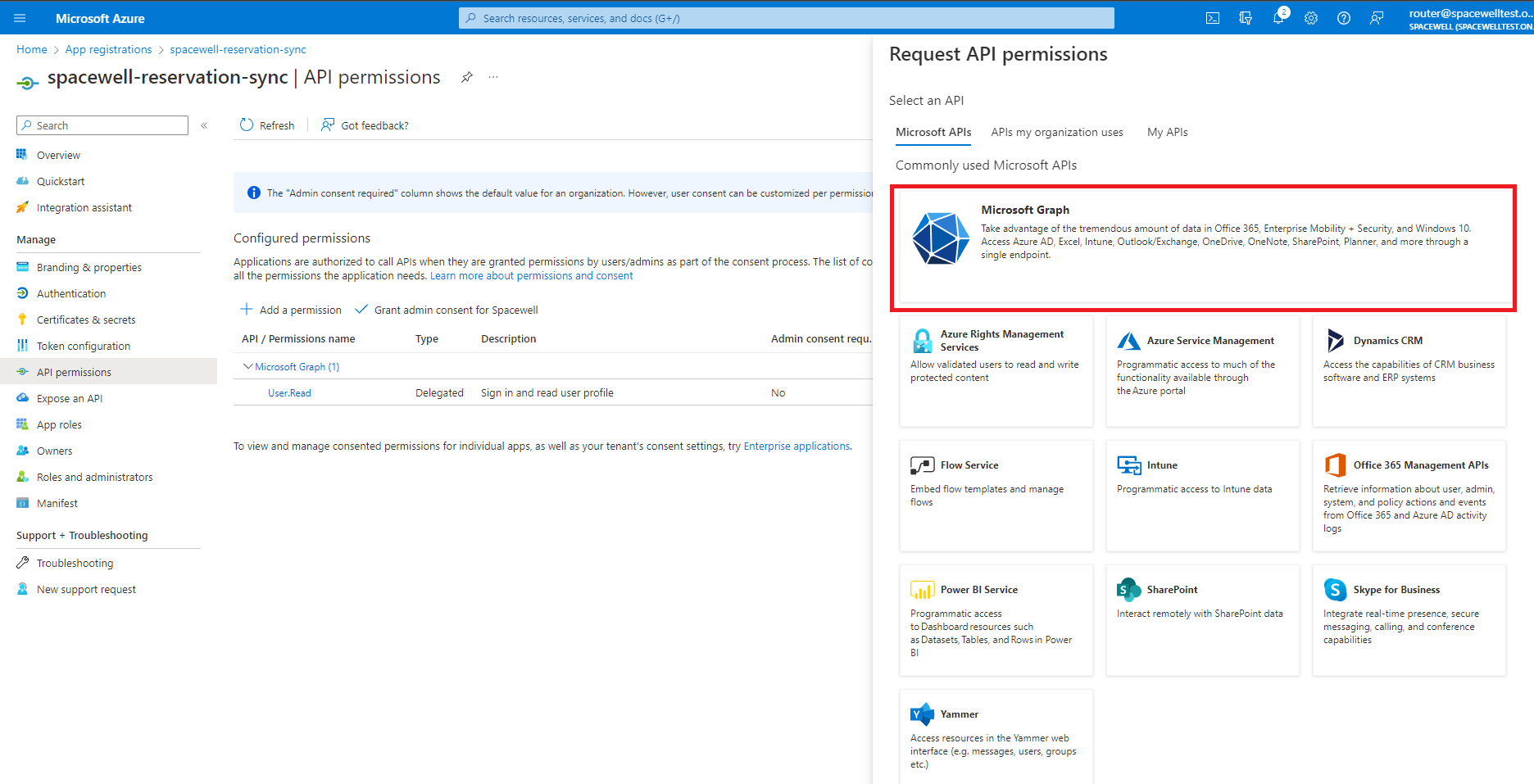
Task: Select Office 365 Management APIs card
Action: (1409, 496)
